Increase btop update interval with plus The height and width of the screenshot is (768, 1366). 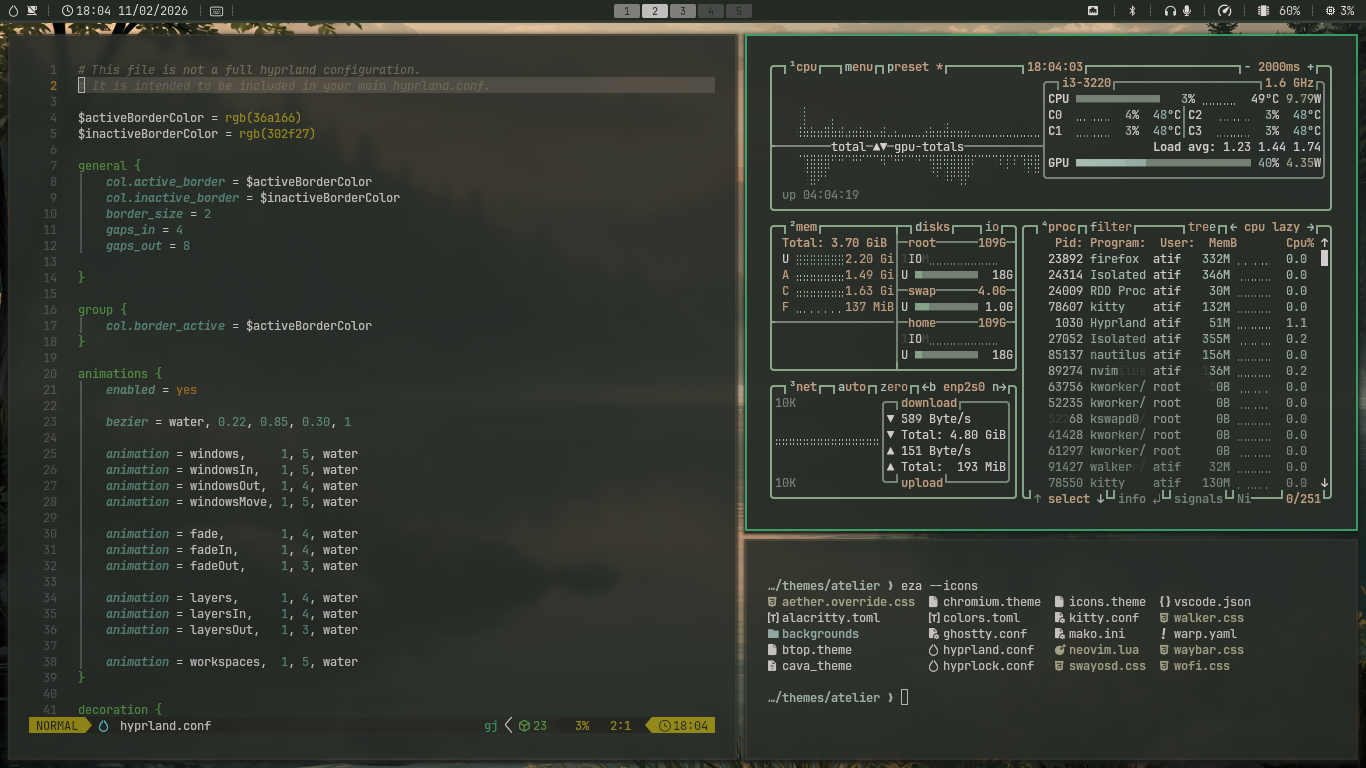1310,67
